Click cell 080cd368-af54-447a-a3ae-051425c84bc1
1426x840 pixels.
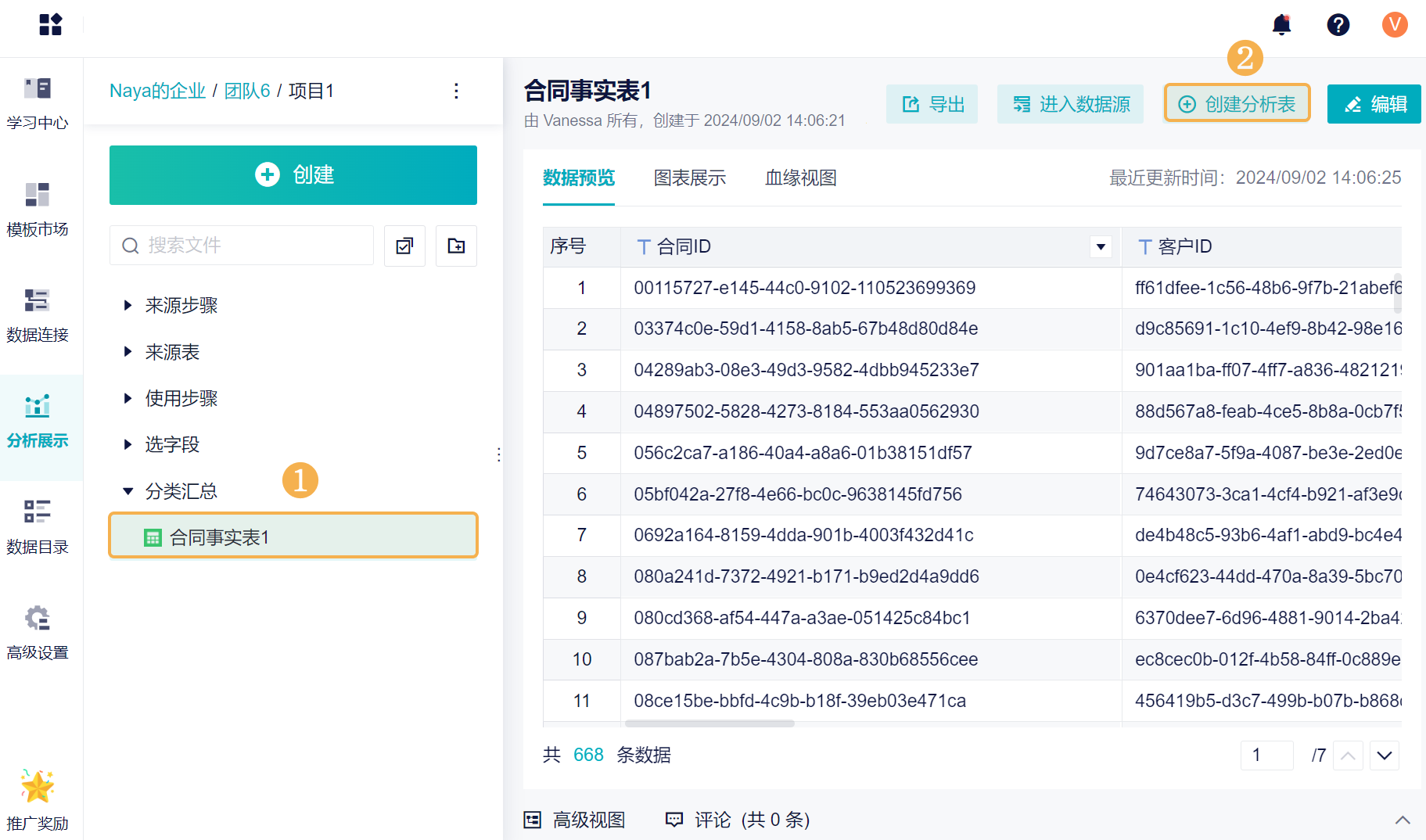tap(871, 619)
